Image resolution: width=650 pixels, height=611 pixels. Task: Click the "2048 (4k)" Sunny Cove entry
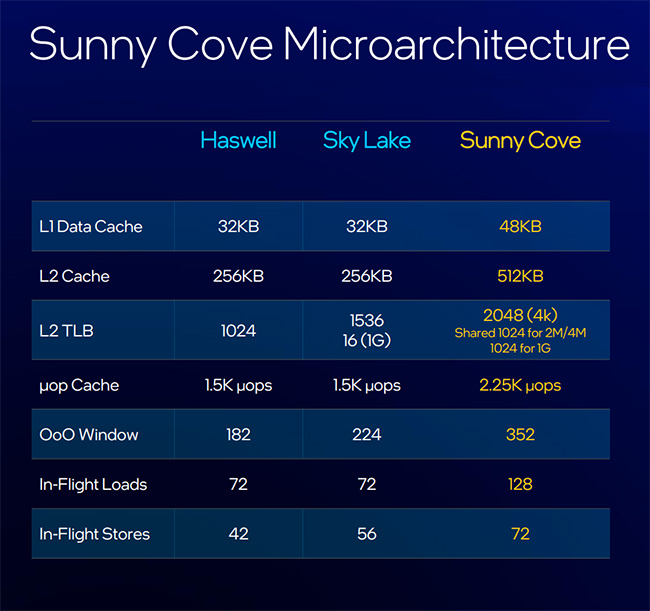coord(520,315)
